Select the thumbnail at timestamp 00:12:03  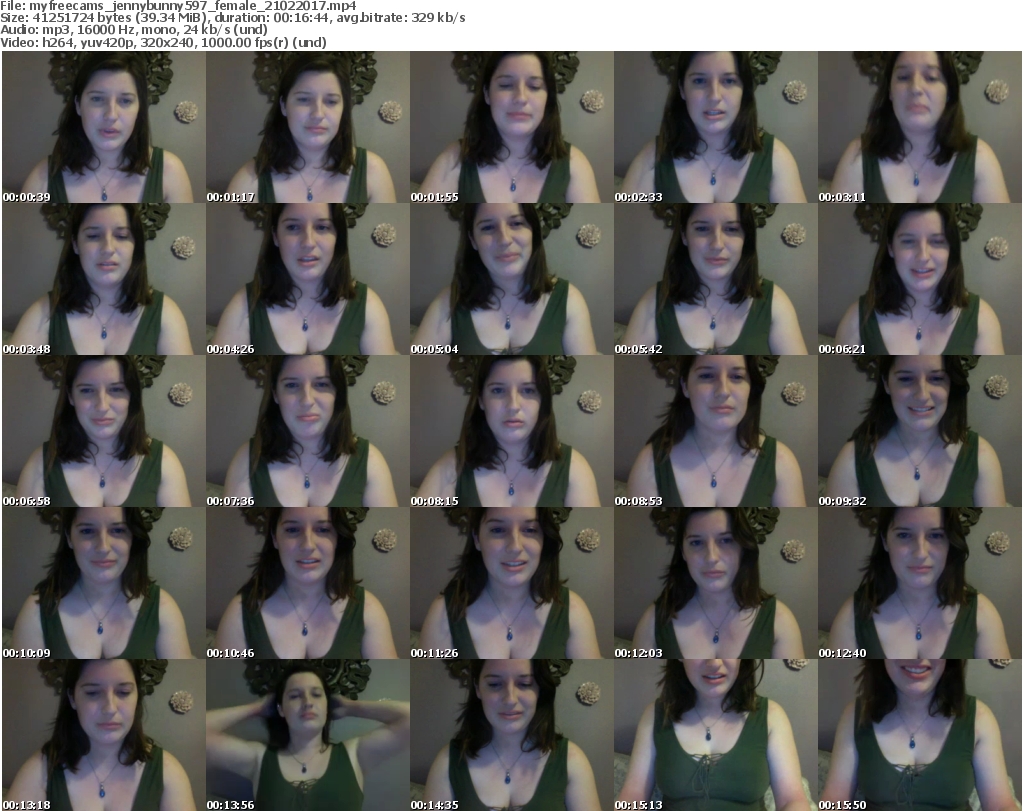(716, 583)
